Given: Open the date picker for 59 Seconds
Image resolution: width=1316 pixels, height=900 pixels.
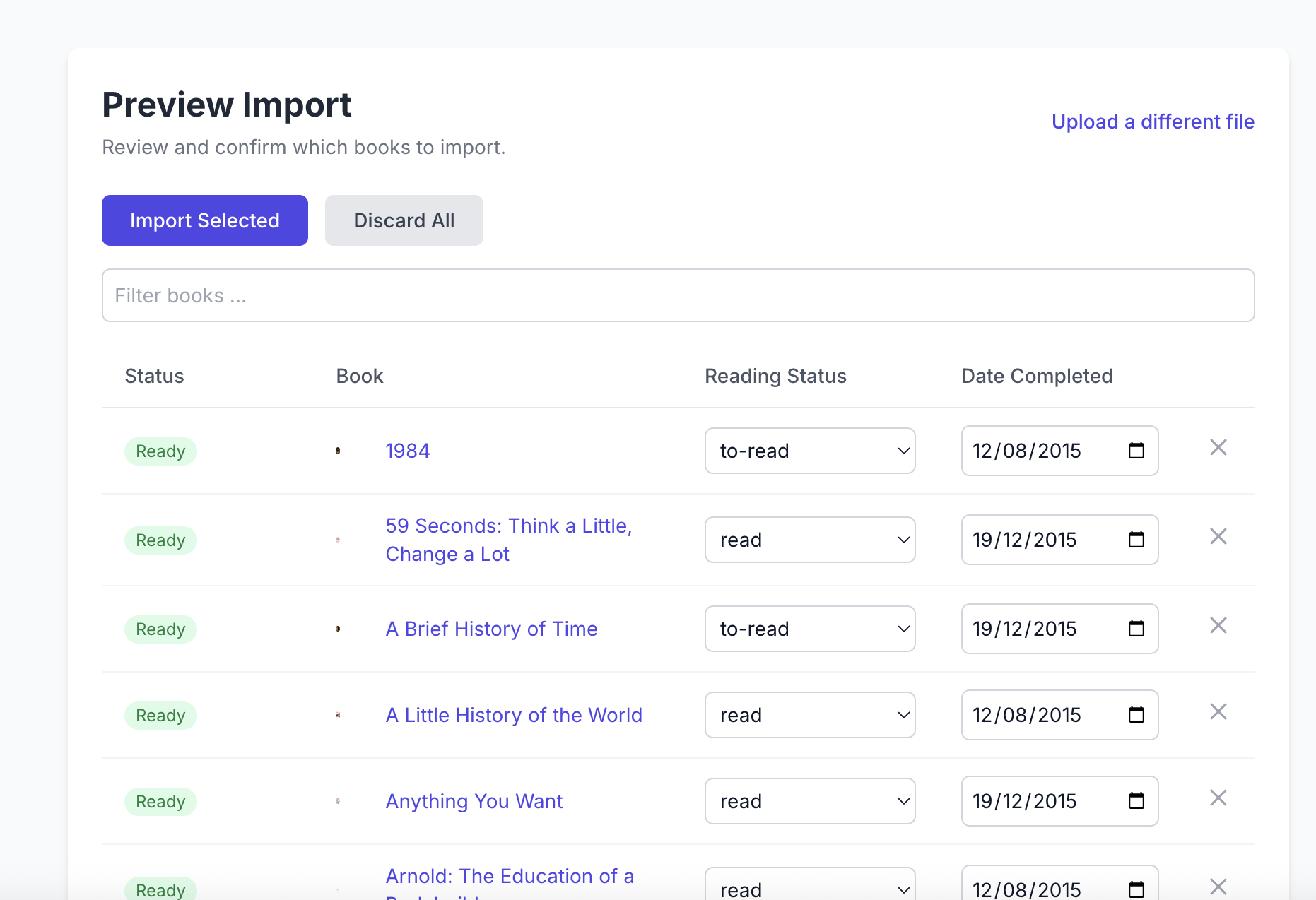Looking at the screenshot, I should point(1135,539).
